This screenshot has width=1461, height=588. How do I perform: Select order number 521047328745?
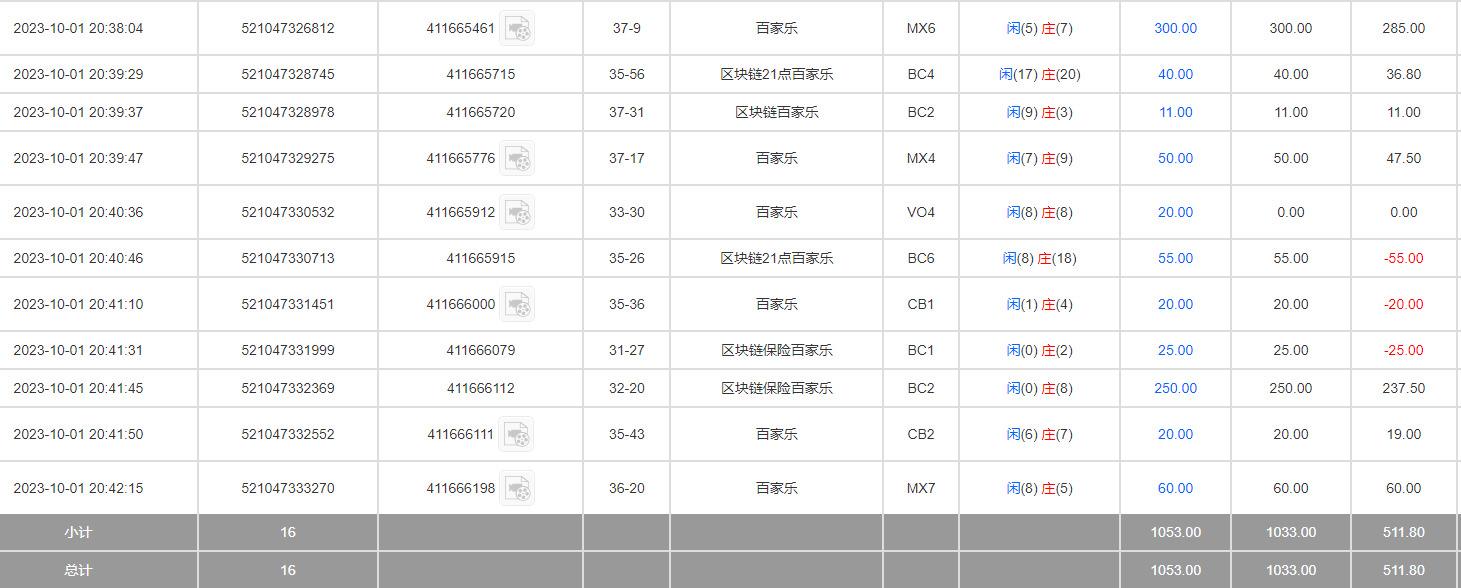[288, 74]
